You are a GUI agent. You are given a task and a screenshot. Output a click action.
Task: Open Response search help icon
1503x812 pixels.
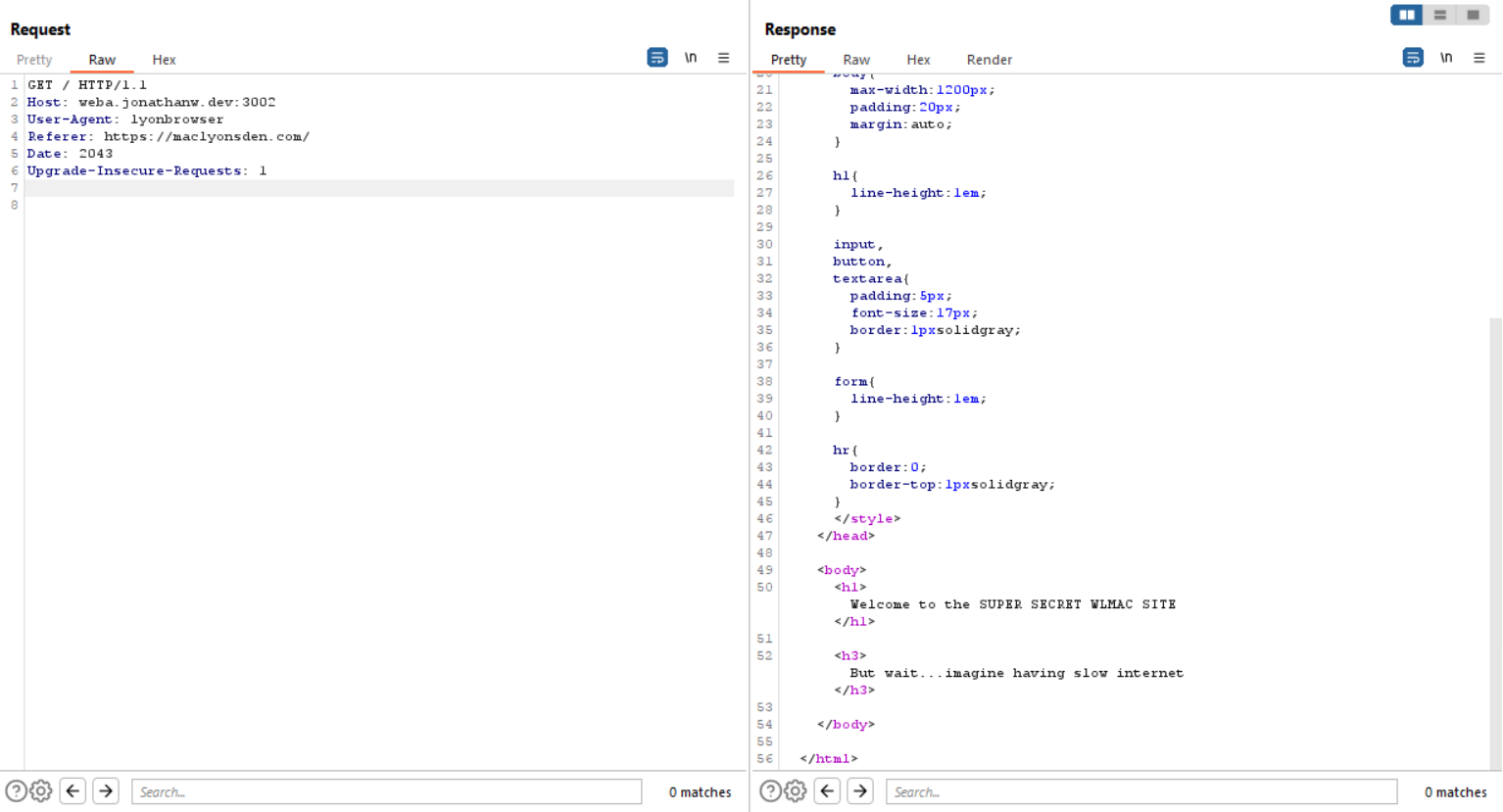[771, 791]
